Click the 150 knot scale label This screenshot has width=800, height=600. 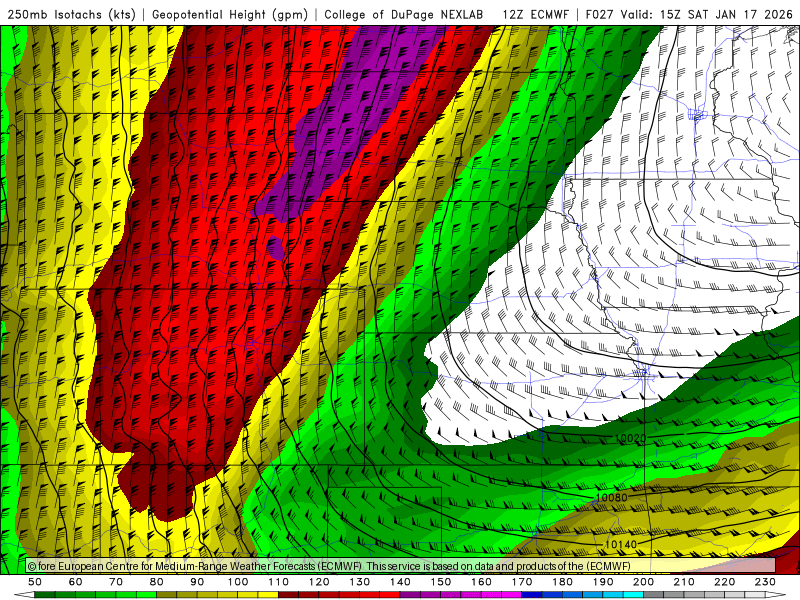coord(441,582)
